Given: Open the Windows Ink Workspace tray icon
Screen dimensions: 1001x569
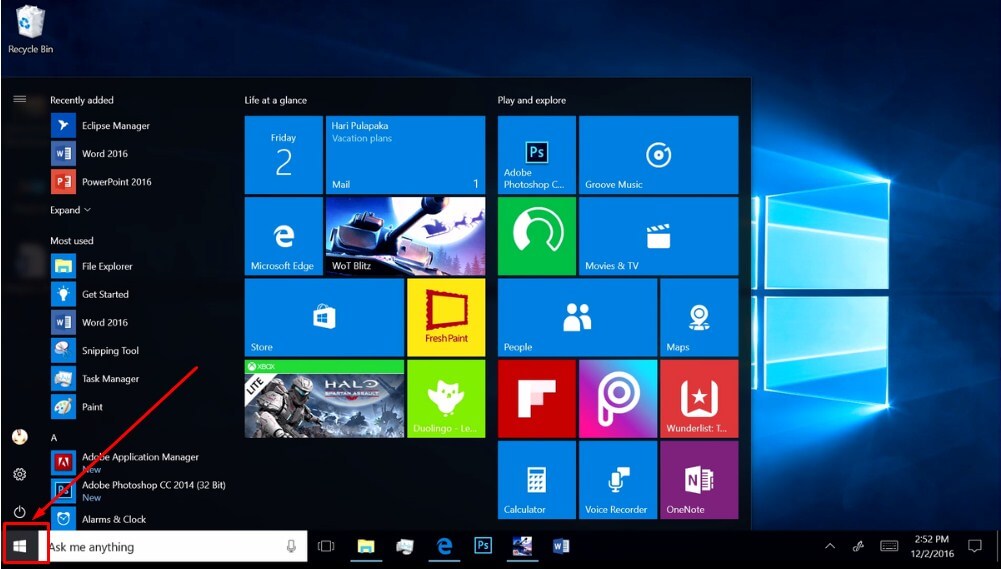Looking at the screenshot, I should 859,546.
